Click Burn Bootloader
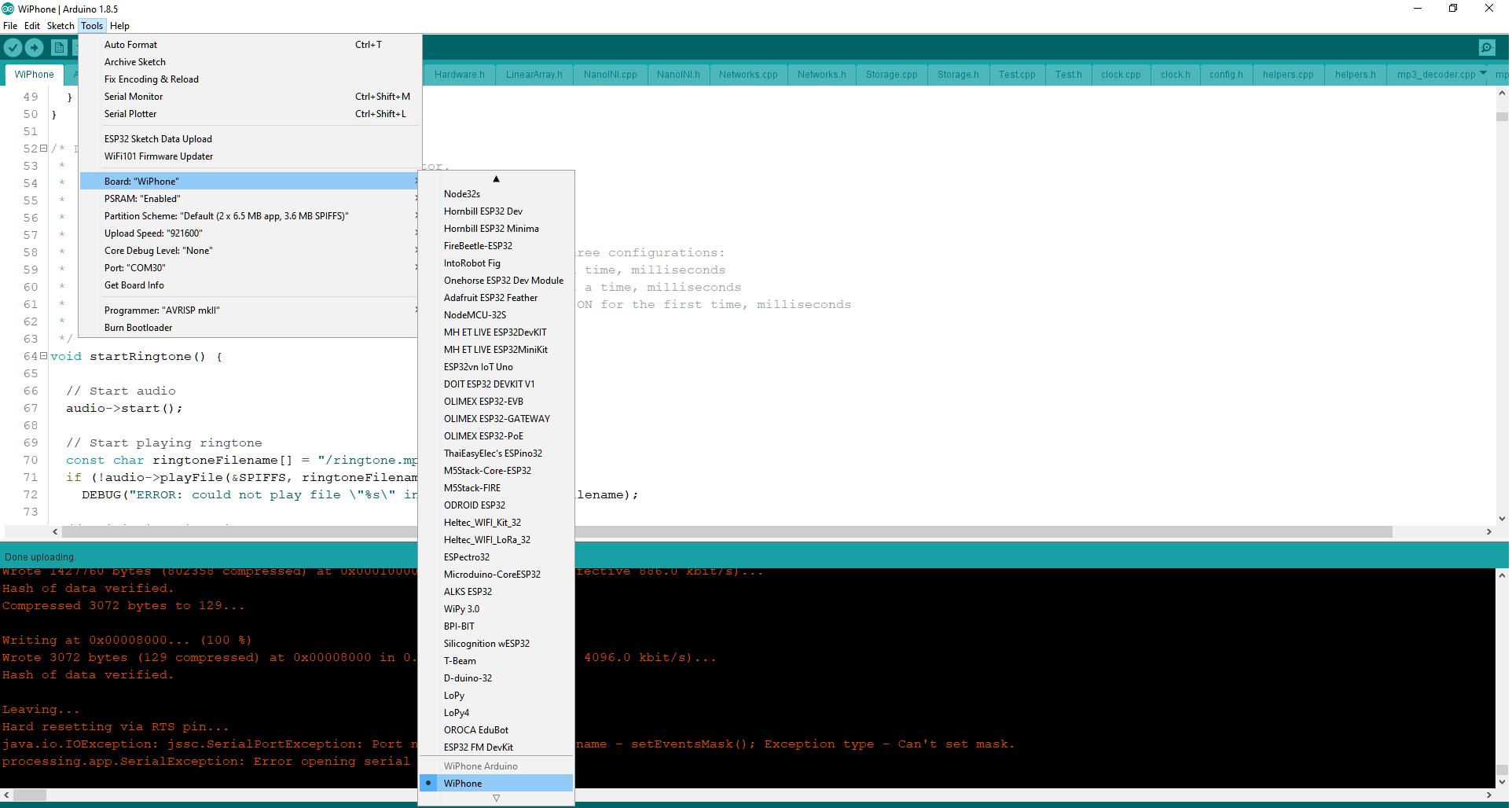This screenshot has height=808, width=1512. [x=138, y=327]
